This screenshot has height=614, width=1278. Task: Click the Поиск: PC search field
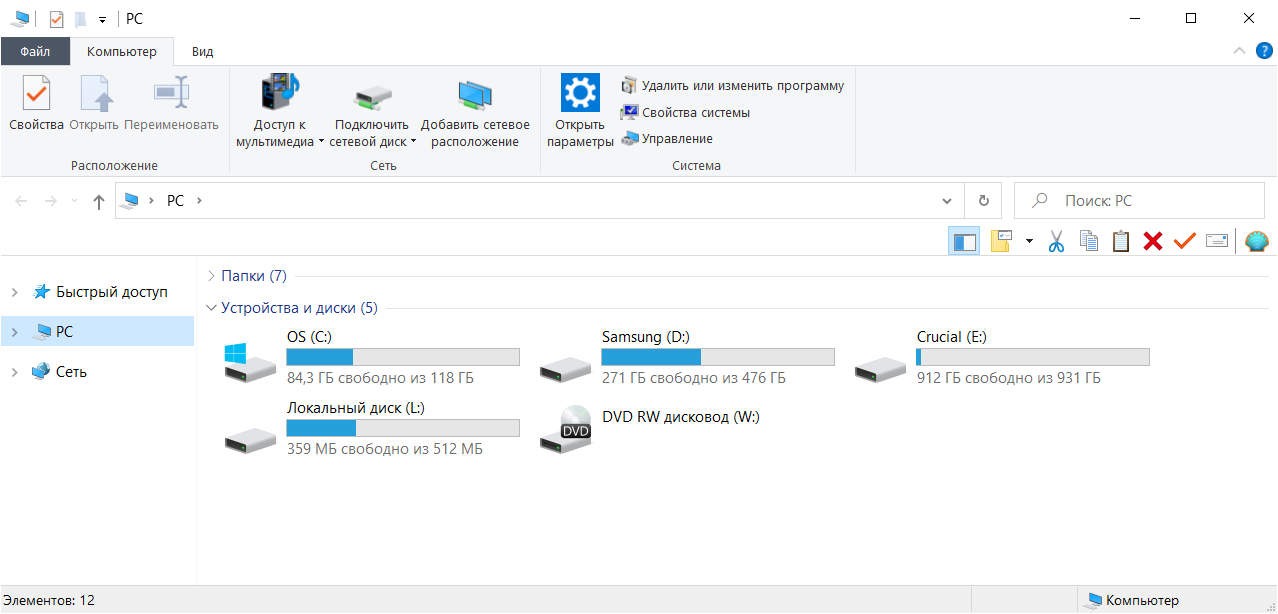tap(1150, 201)
